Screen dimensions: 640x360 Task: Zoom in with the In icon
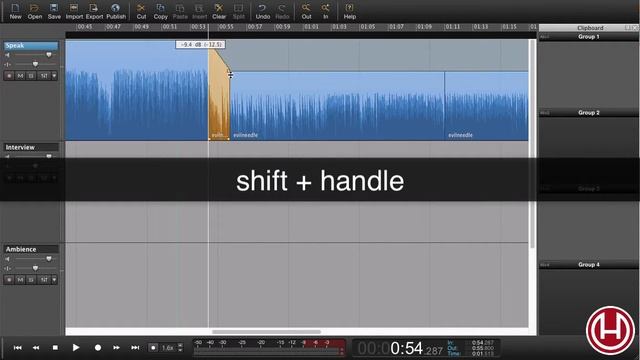click(325, 11)
